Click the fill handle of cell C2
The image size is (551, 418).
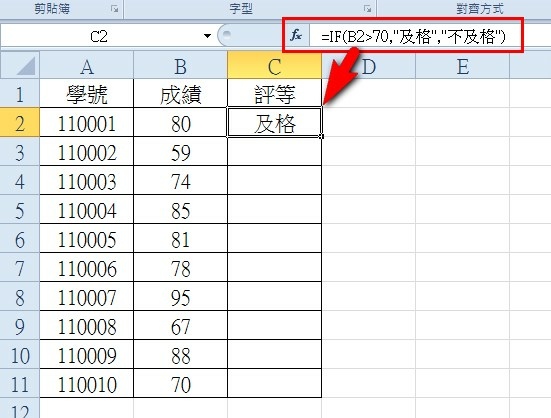[322, 136]
